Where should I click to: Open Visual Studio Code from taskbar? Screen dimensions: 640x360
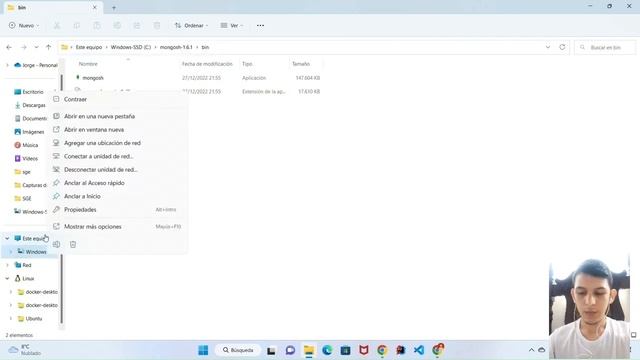(419, 350)
